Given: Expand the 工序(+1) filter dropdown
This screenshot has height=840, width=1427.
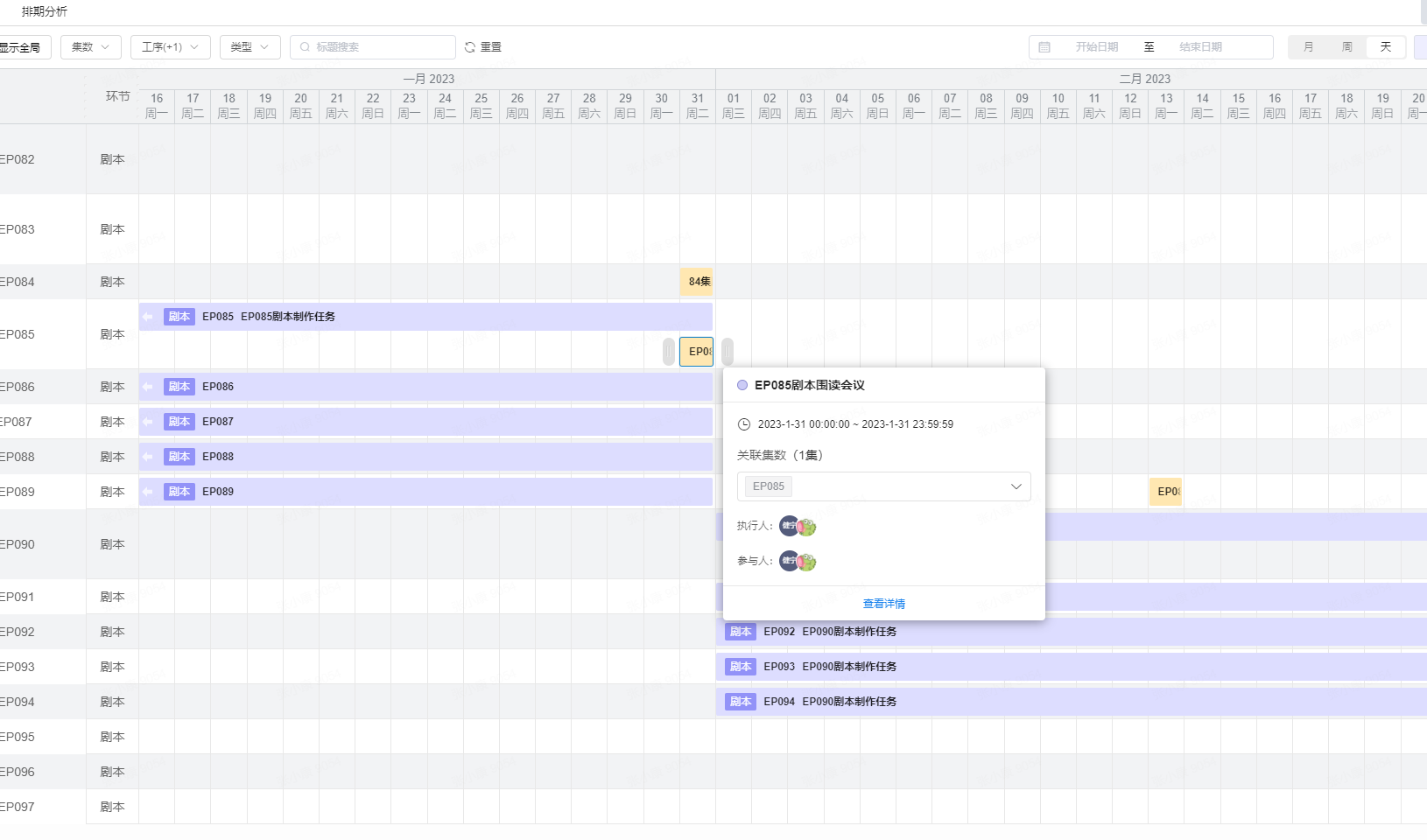Looking at the screenshot, I should pos(170,47).
